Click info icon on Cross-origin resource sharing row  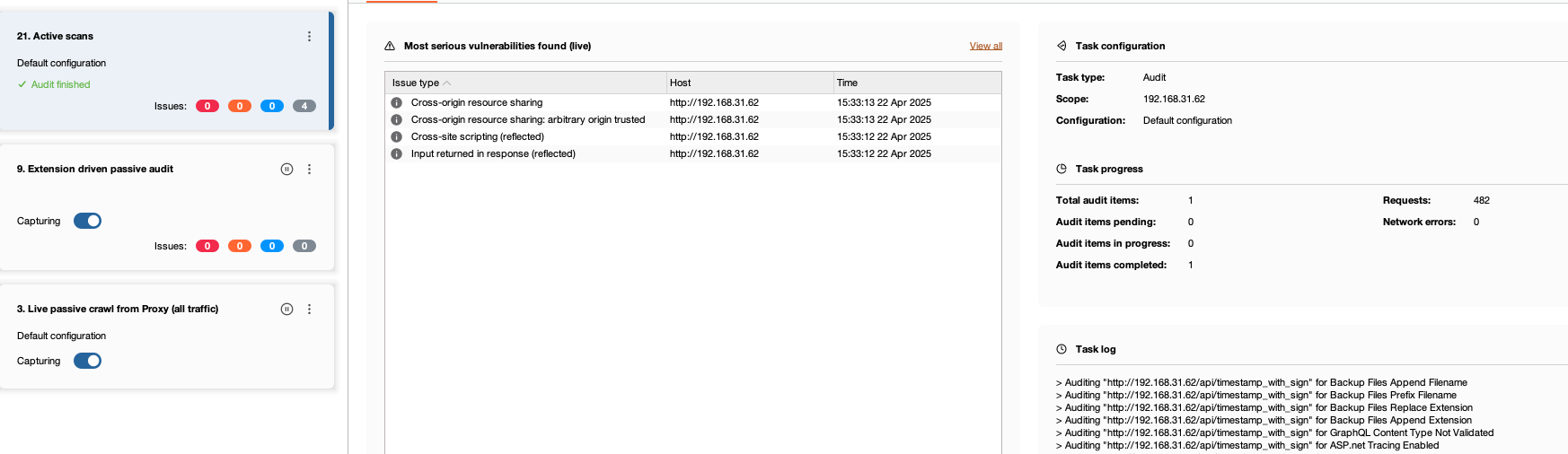click(x=396, y=103)
